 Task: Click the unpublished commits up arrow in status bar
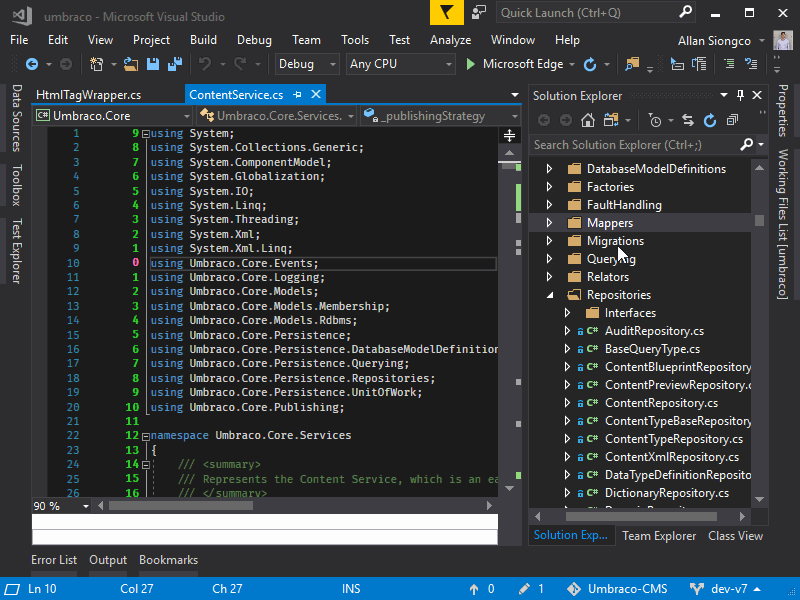[x=474, y=589]
